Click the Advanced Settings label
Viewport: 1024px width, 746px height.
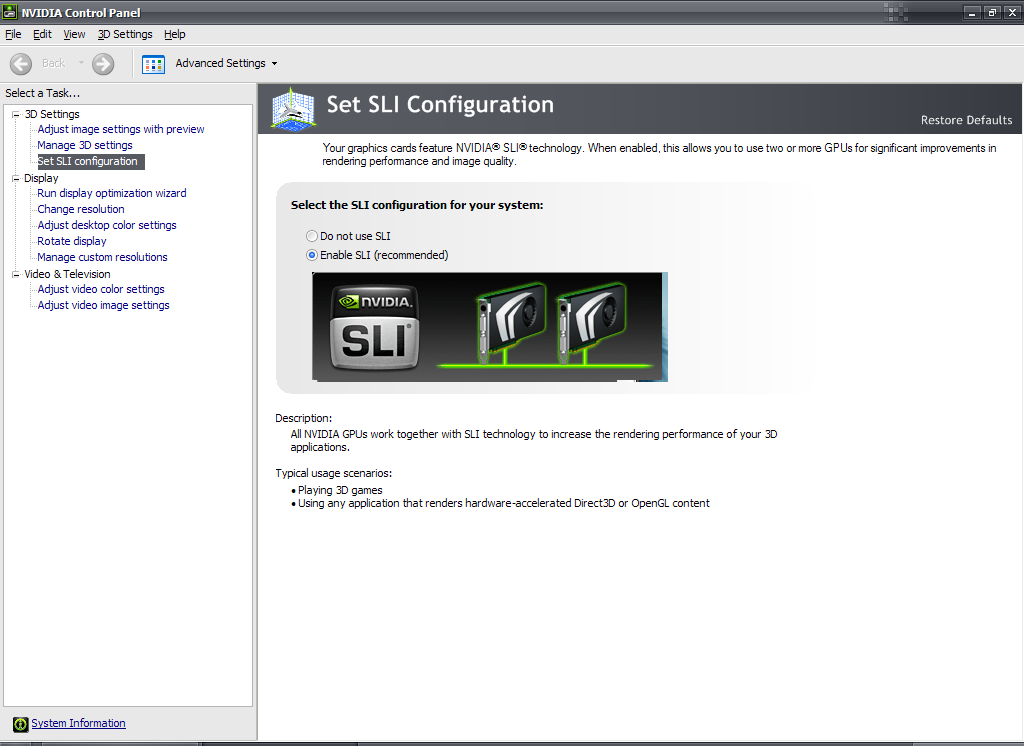221,63
